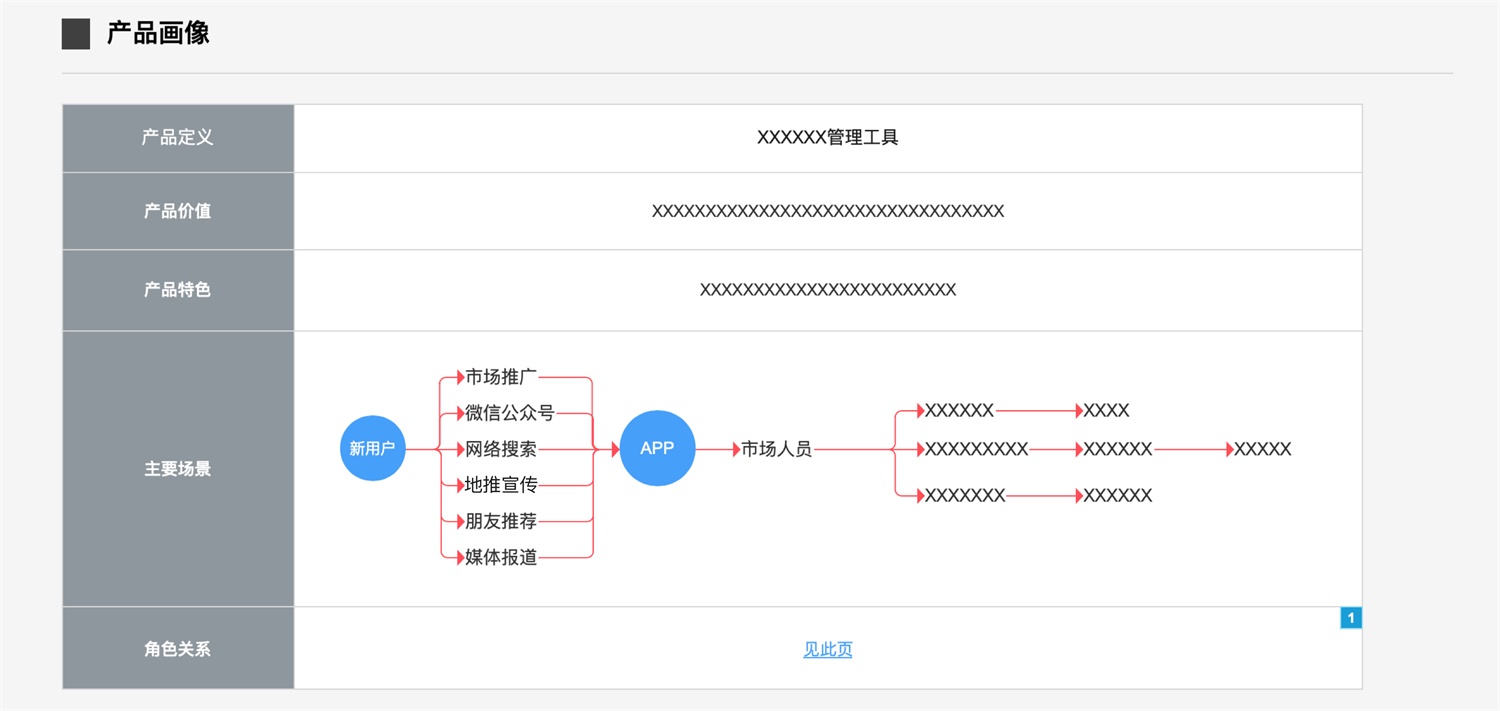Screen dimensions: 1500x711
Task: Click the XXXXX end node of flow
Action: pyautogui.click(x=1262, y=449)
